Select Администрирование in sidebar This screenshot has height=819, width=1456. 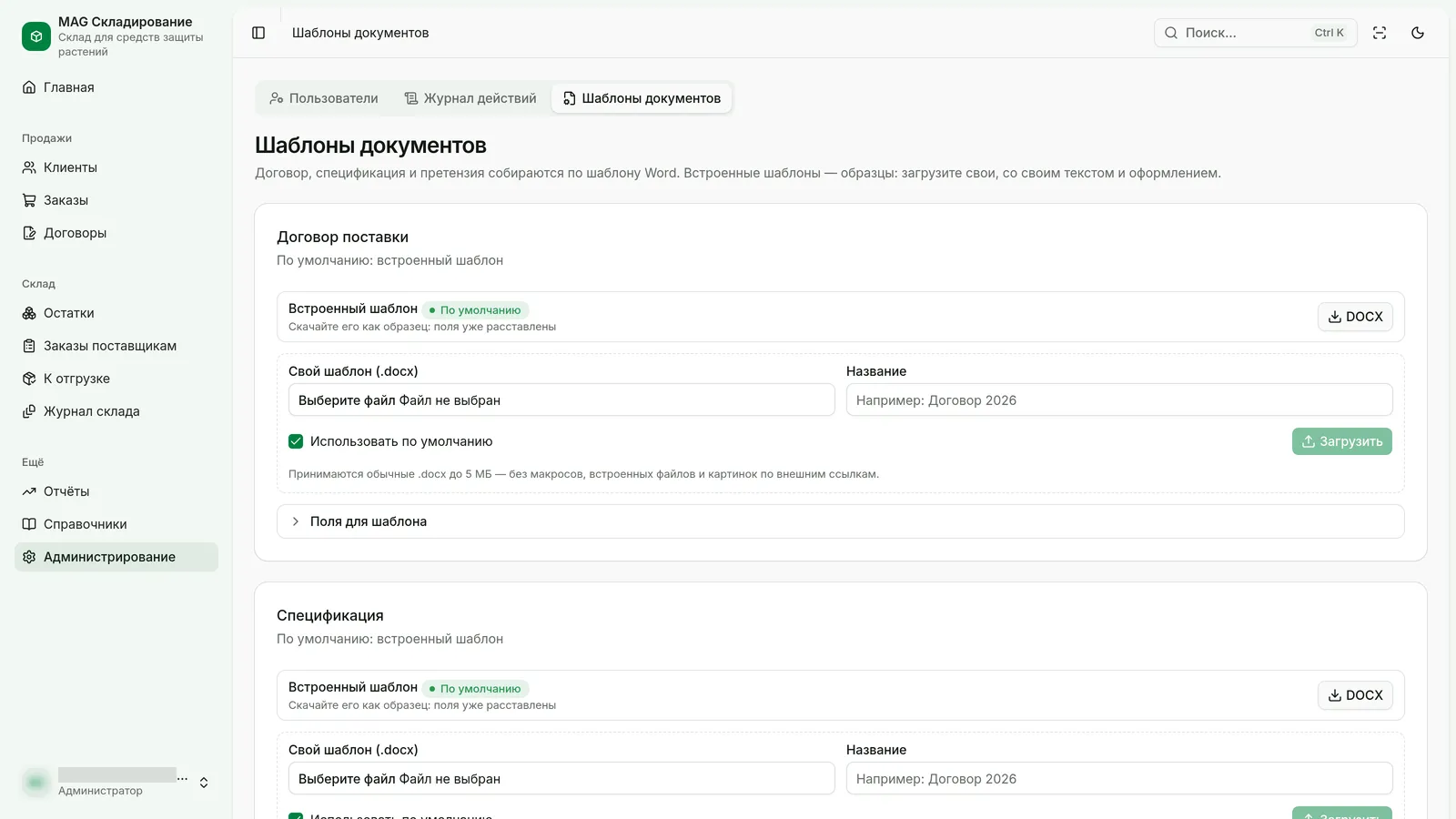point(116,557)
